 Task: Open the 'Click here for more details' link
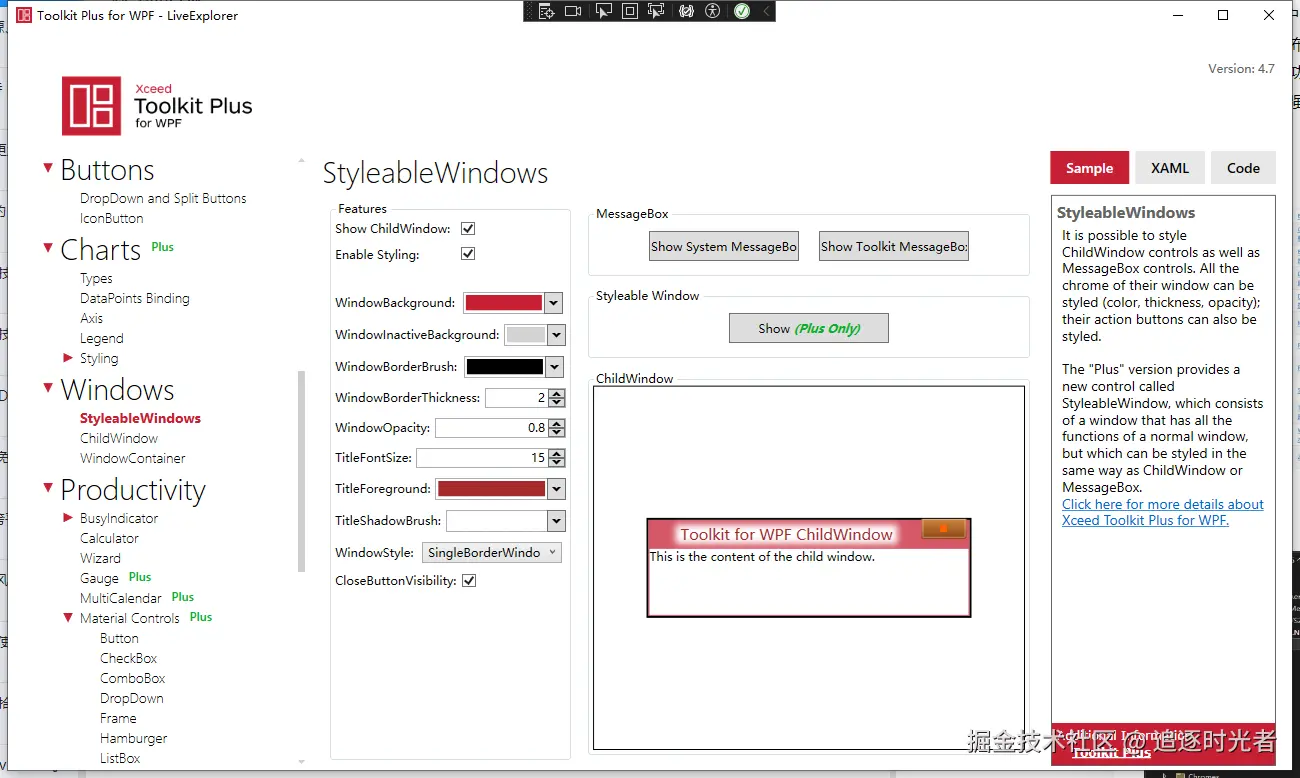tap(1163, 512)
